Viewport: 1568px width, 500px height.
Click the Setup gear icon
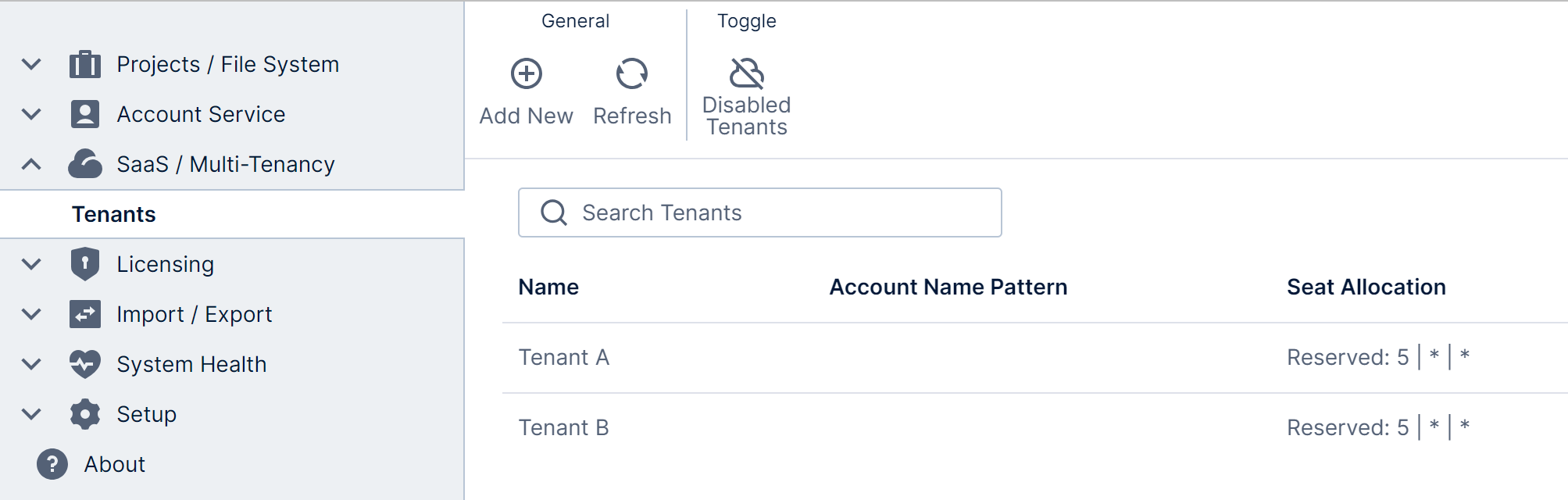tap(85, 414)
